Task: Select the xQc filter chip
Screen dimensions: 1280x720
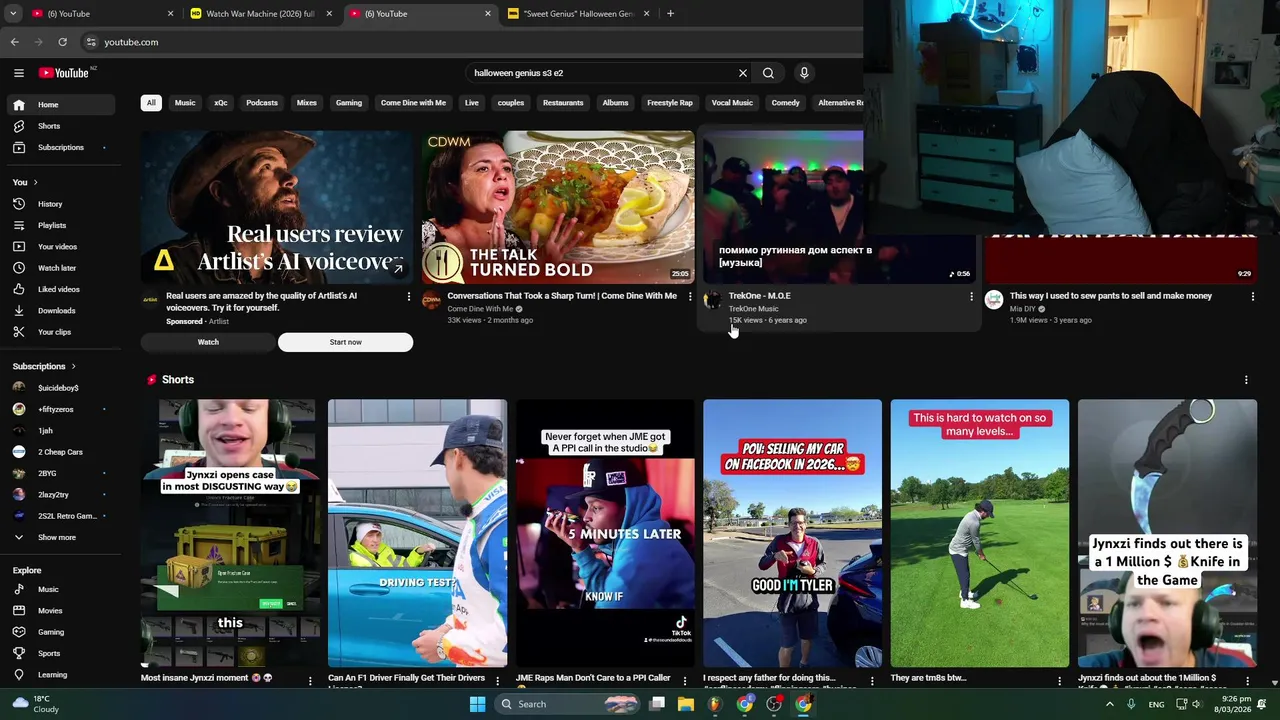Action: [x=221, y=103]
